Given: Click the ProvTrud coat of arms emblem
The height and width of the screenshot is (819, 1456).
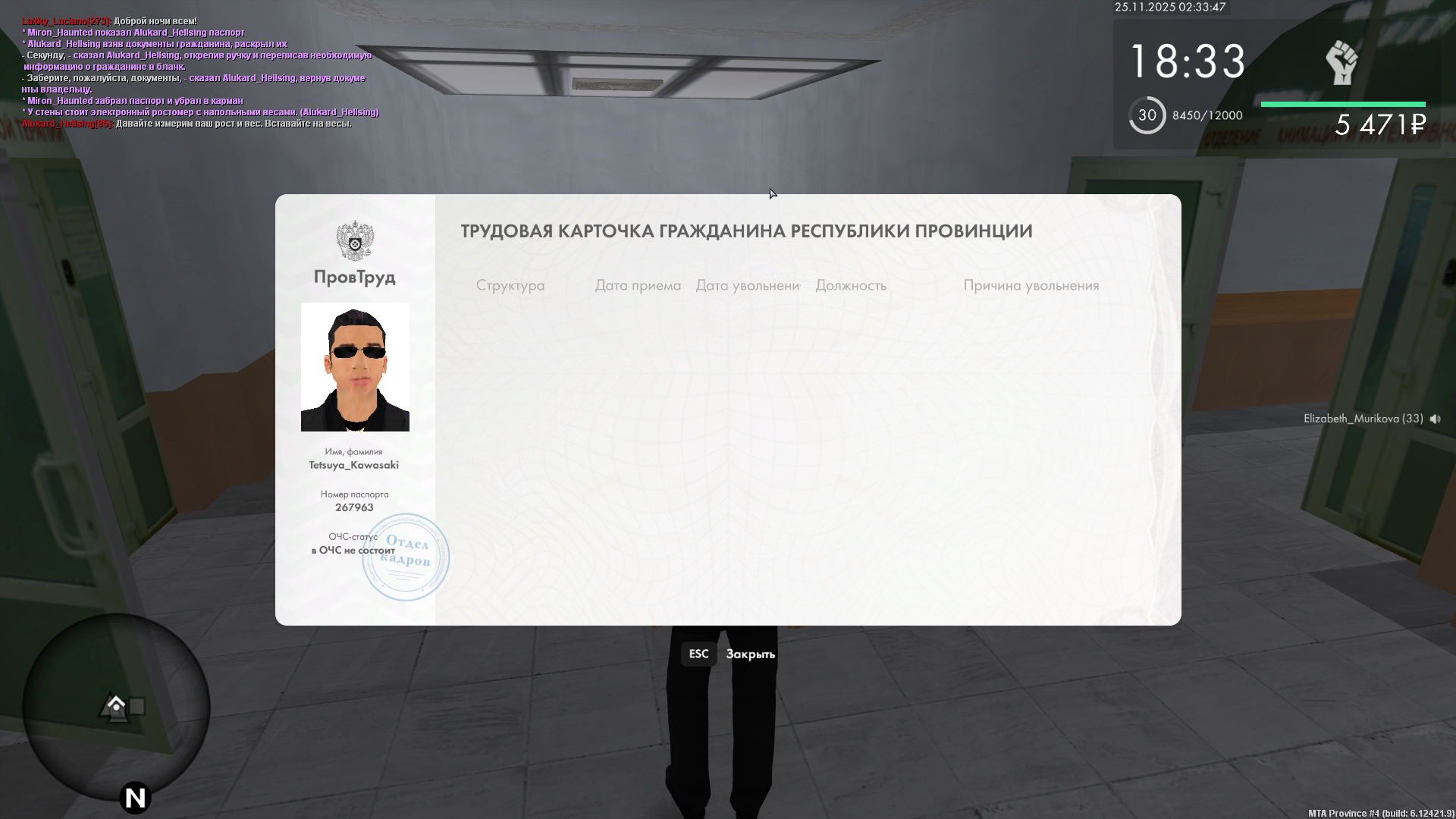Looking at the screenshot, I should tap(355, 241).
